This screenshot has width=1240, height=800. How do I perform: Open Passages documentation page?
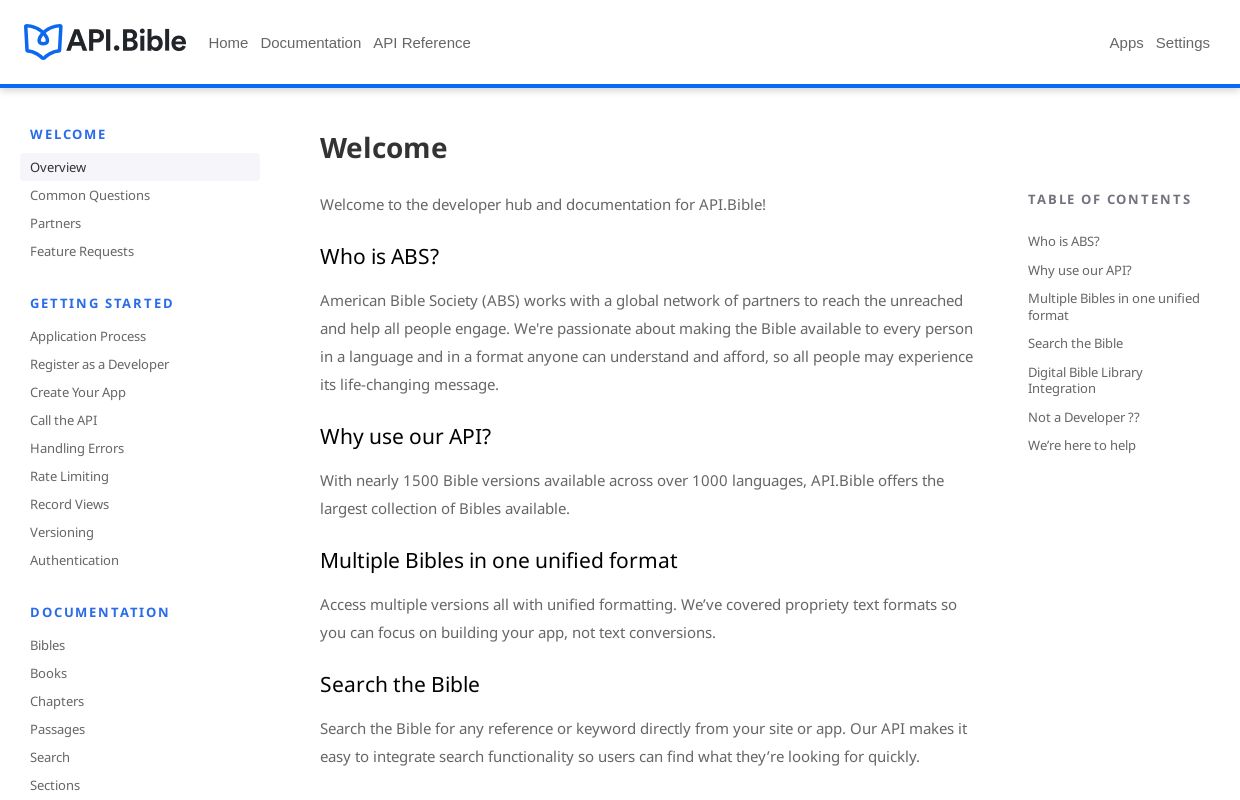point(57,729)
